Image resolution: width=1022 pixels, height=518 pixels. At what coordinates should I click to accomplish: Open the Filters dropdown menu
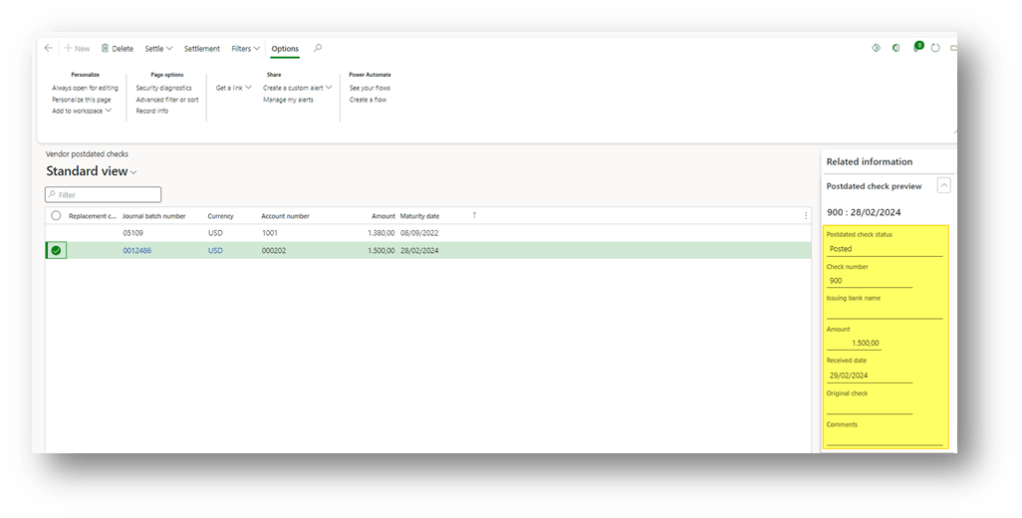click(x=246, y=48)
